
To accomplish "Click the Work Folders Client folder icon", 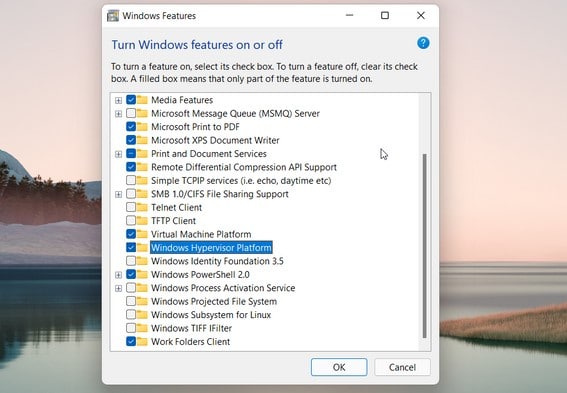I will [142, 341].
